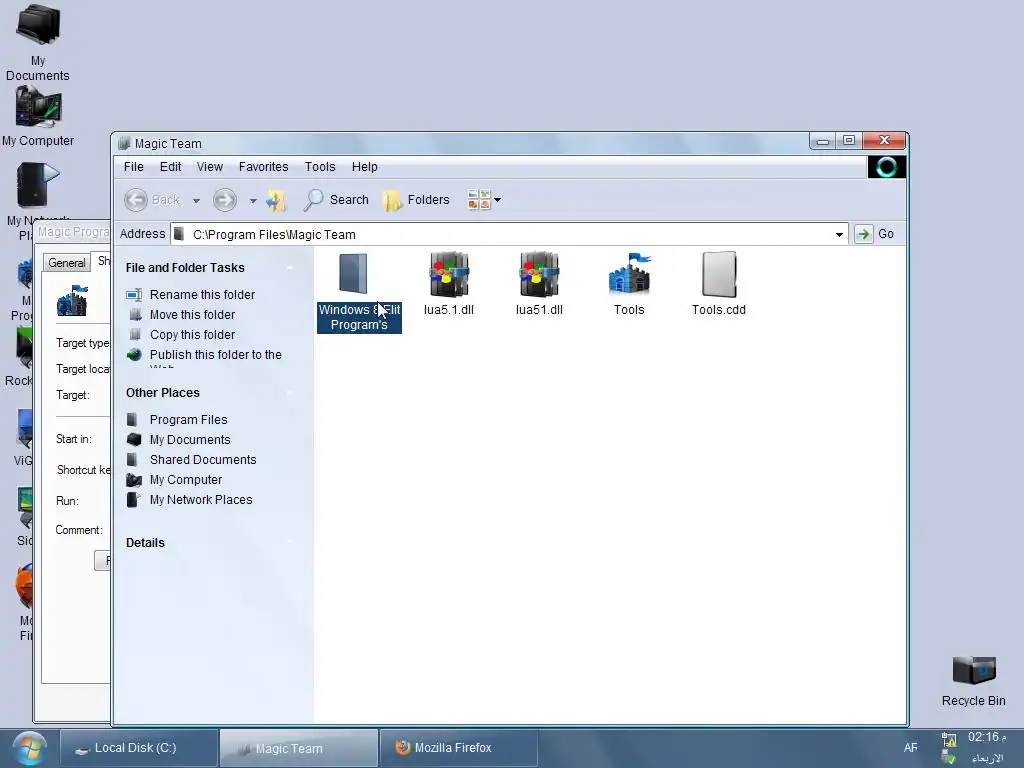Screen dimensions: 1024x768
Task: Collapse the Other Places section
Action: pos(290,392)
